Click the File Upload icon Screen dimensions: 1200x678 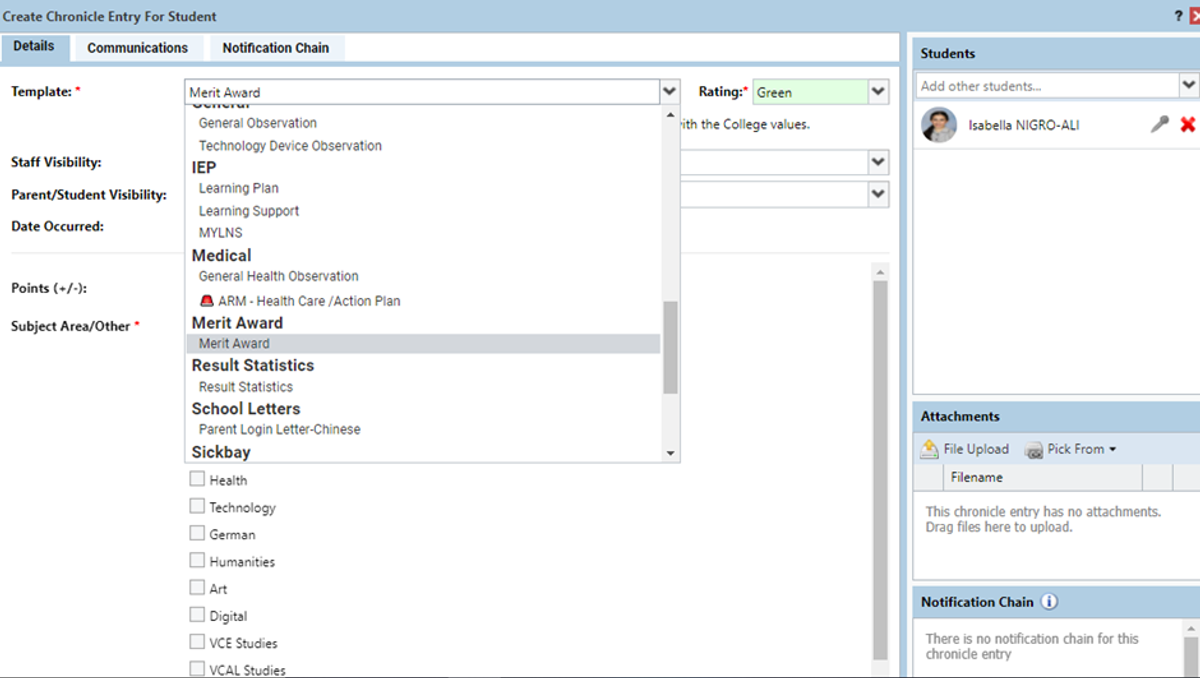pyautogui.click(x=930, y=449)
